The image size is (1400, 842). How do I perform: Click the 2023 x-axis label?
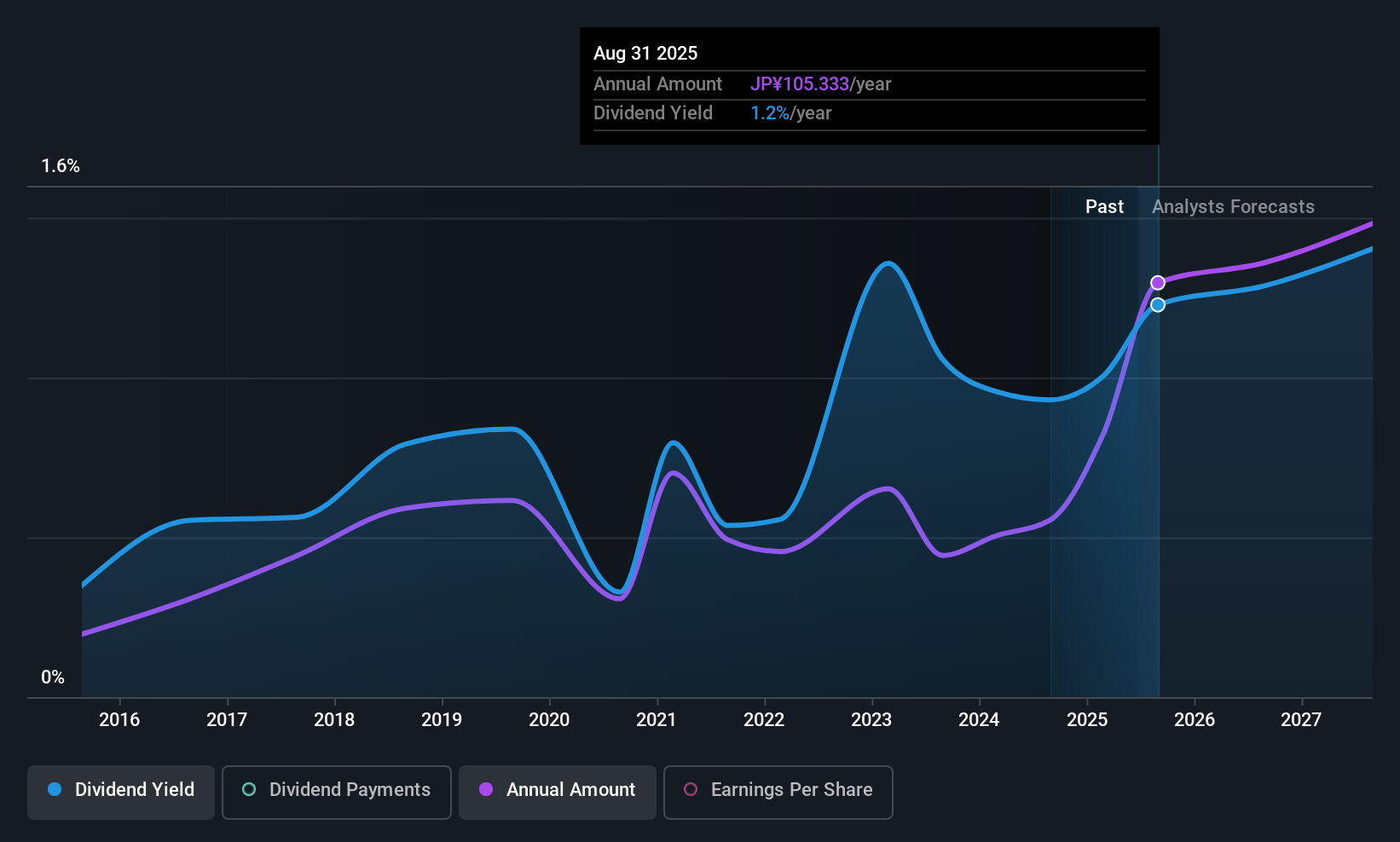tap(871, 719)
